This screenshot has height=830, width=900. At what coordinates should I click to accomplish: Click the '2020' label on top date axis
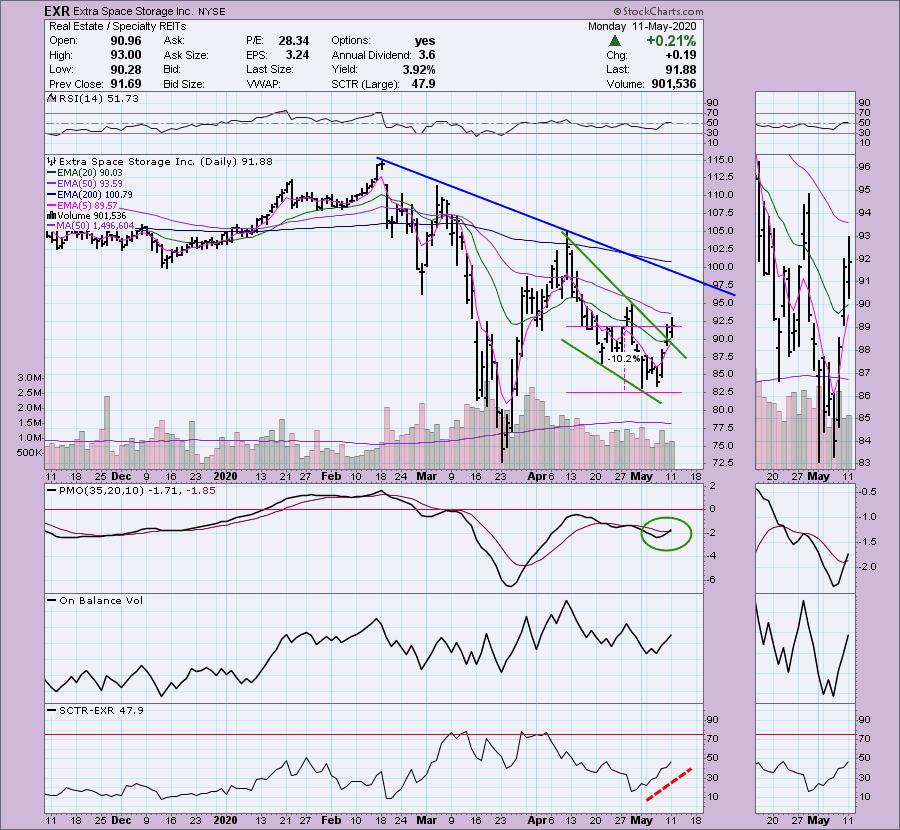[x=225, y=476]
